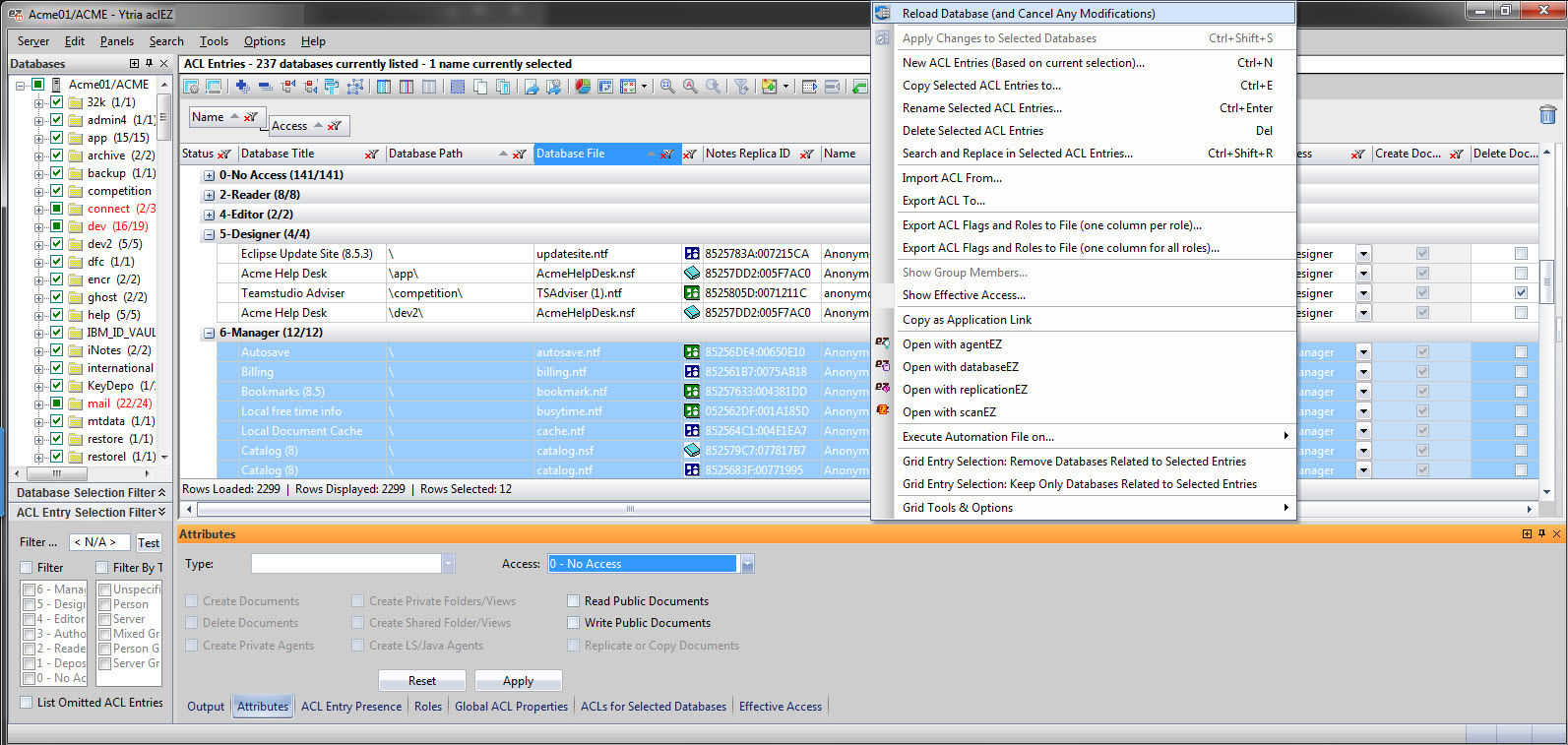Open the Type dropdown in Attributes

[x=448, y=564]
